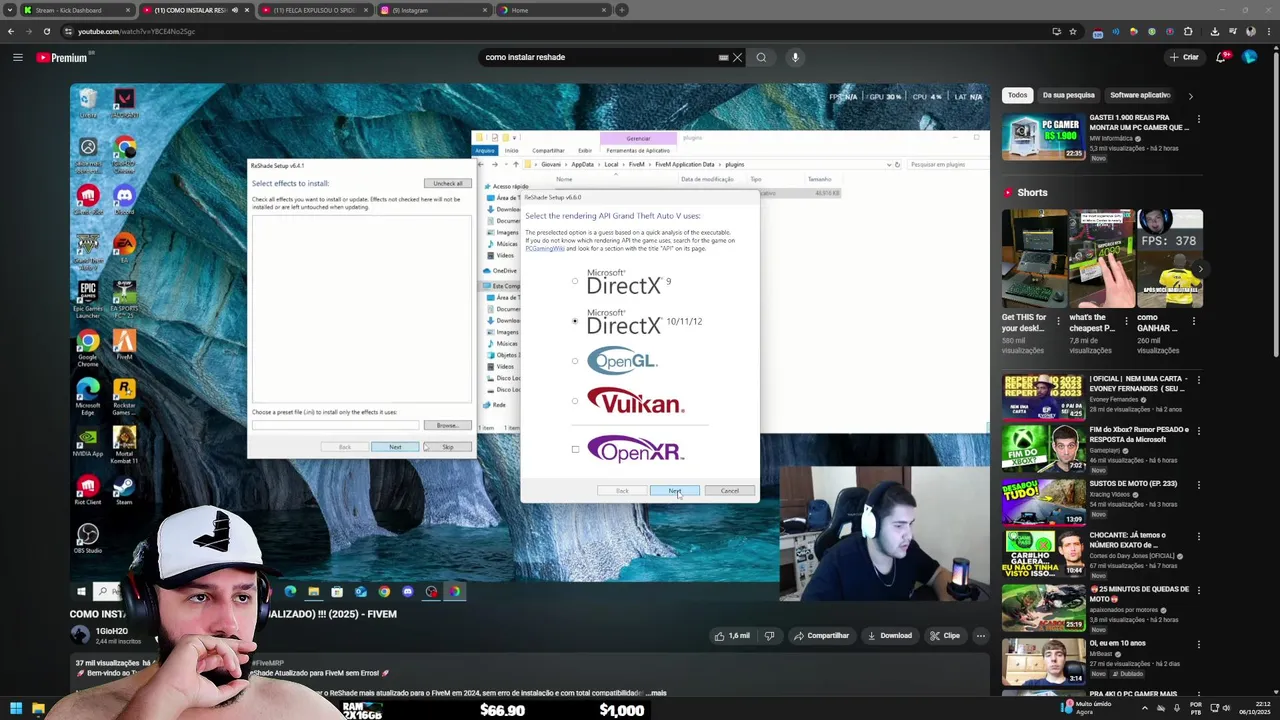Click Download button under video

click(889, 635)
